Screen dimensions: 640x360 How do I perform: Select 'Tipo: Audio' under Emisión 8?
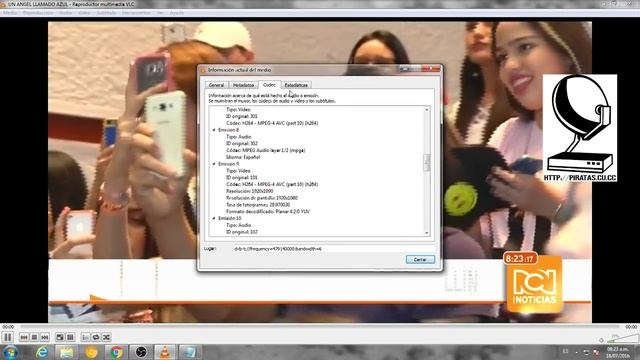coord(238,137)
